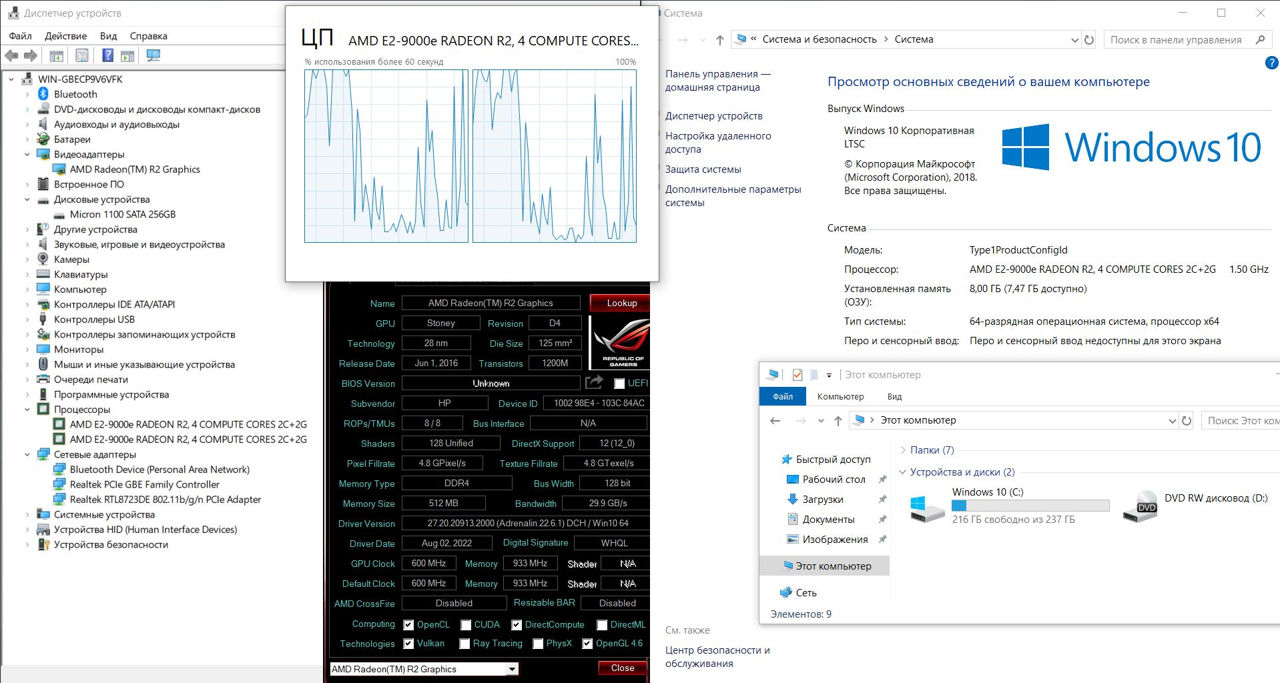Click the control panel search field
Screen dimensions: 1280x683
(1180, 40)
